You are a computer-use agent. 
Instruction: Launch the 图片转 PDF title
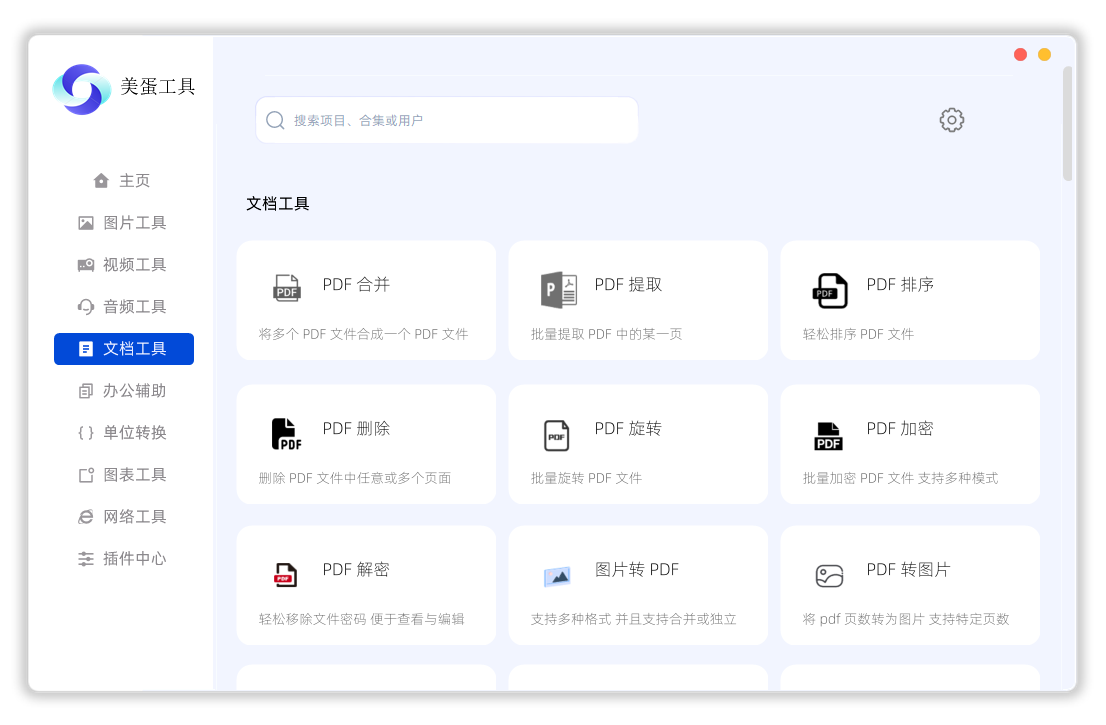click(637, 569)
